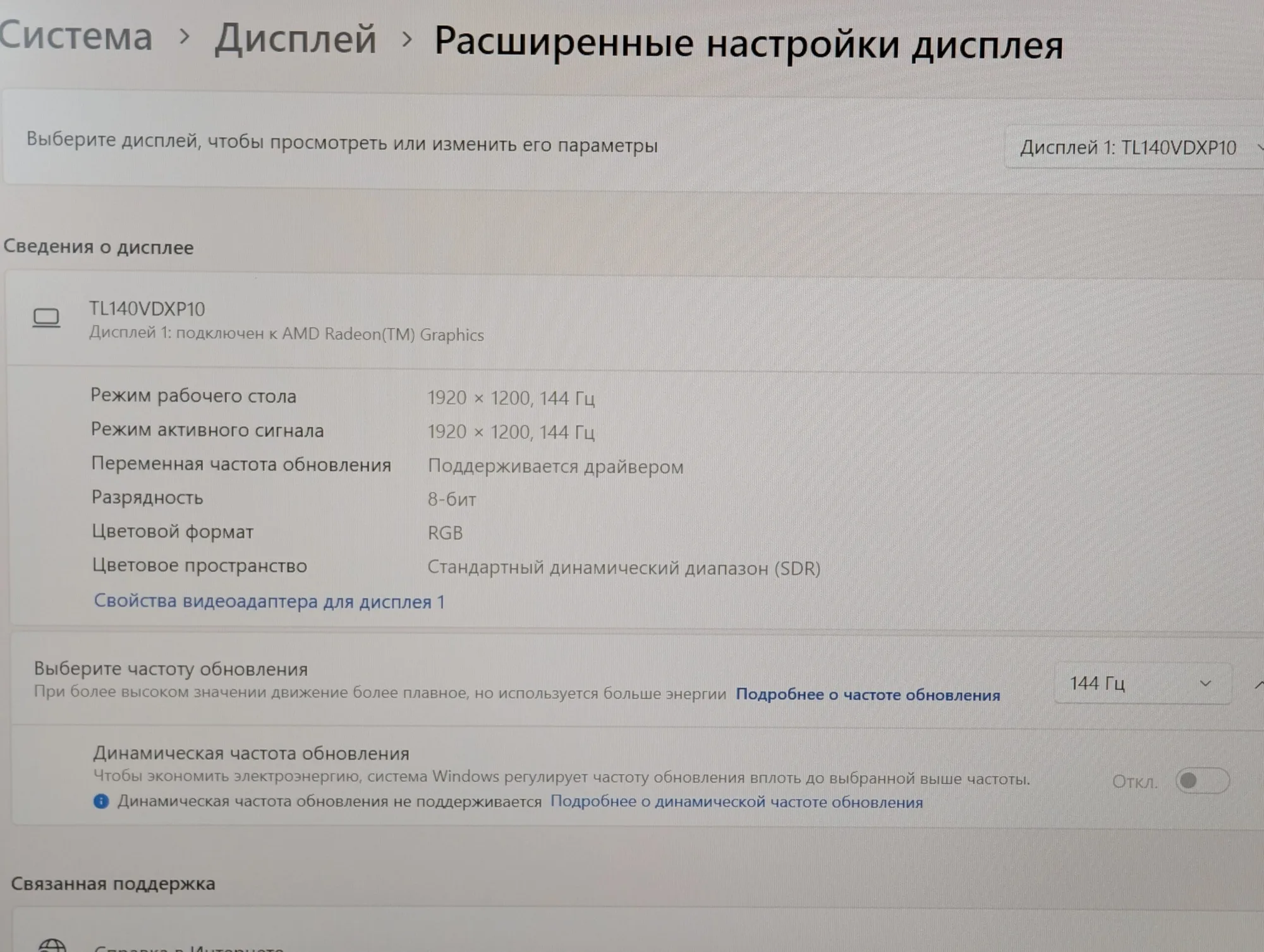Click the Связанная поддержка heading
The width and height of the screenshot is (1264, 952).
pos(113,884)
